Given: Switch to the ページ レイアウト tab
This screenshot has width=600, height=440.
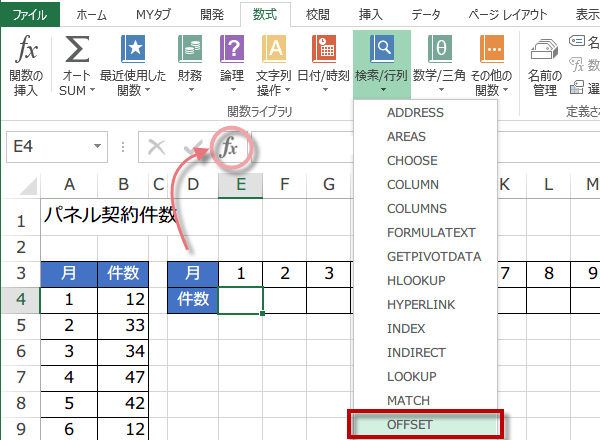Looking at the screenshot, I should click(508, 15).
